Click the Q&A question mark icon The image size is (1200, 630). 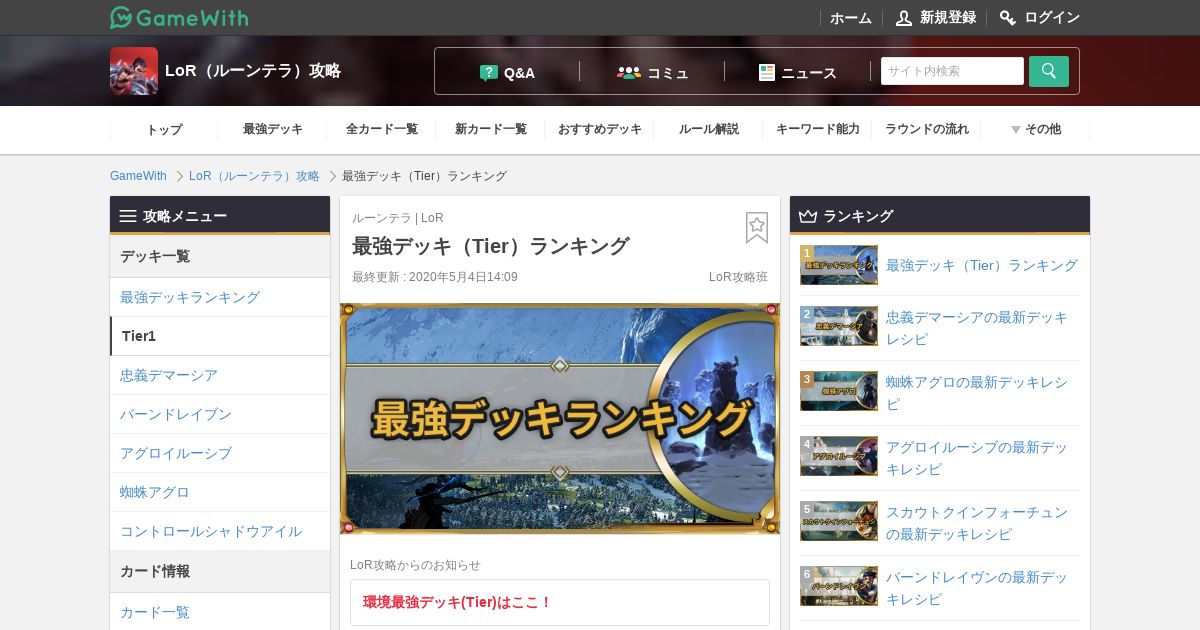(489, 73)
